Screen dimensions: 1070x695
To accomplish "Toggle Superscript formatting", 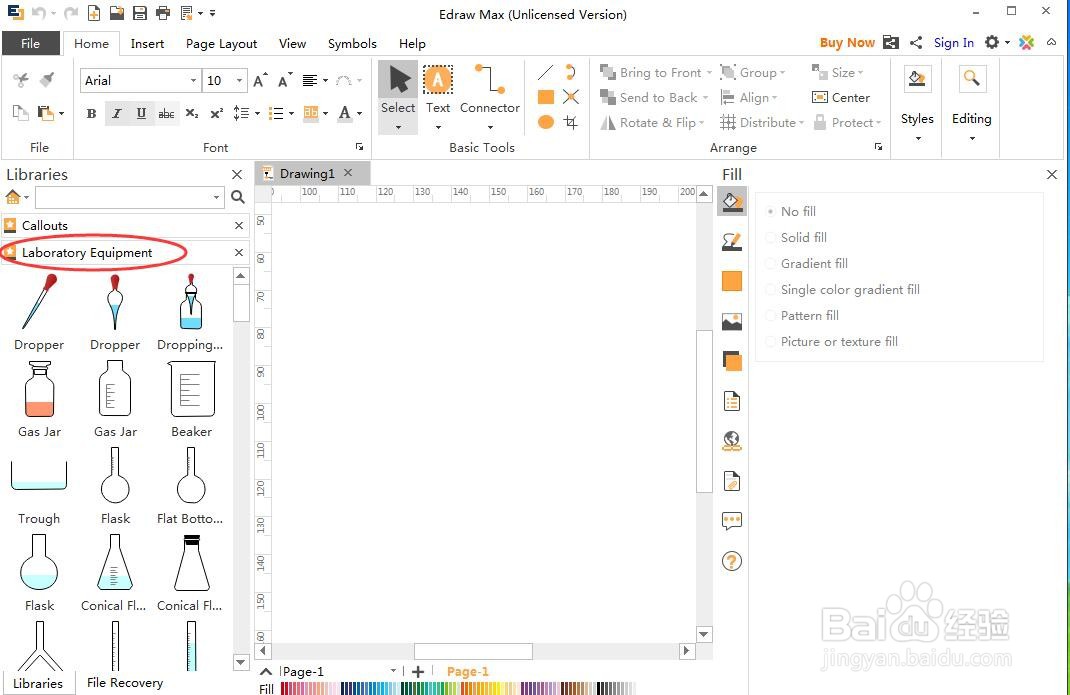I will (x=216, y=113).
